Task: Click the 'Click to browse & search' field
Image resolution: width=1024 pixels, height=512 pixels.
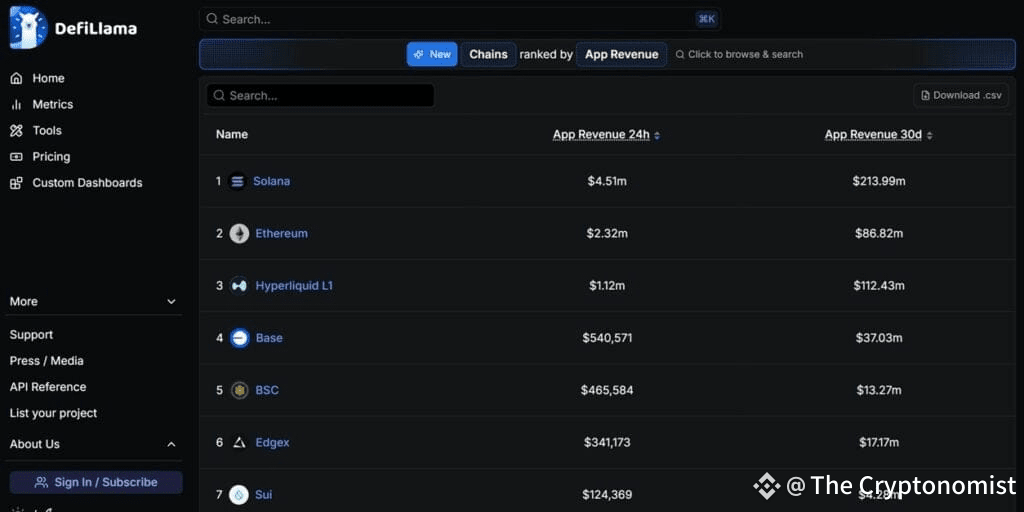Action: 739,54
